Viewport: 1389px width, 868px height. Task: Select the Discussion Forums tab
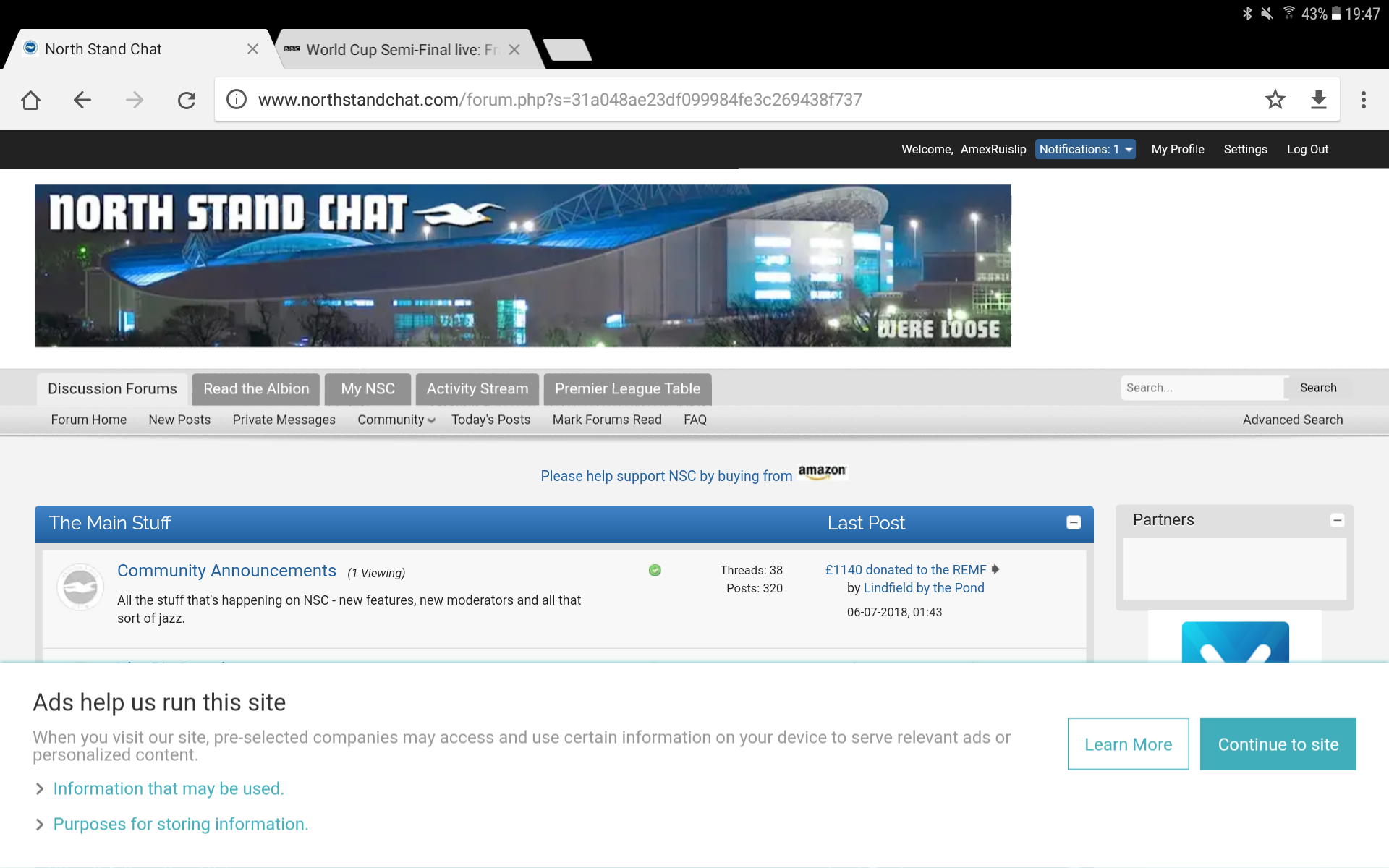(112, 388)
